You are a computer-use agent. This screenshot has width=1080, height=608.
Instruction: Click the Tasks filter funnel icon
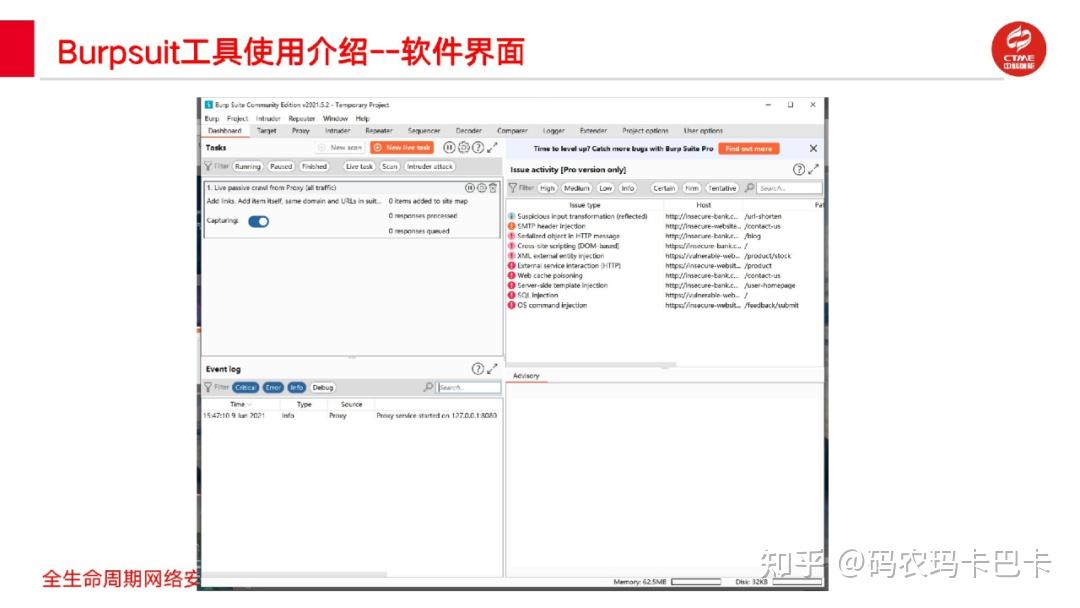tap(208, 166)
